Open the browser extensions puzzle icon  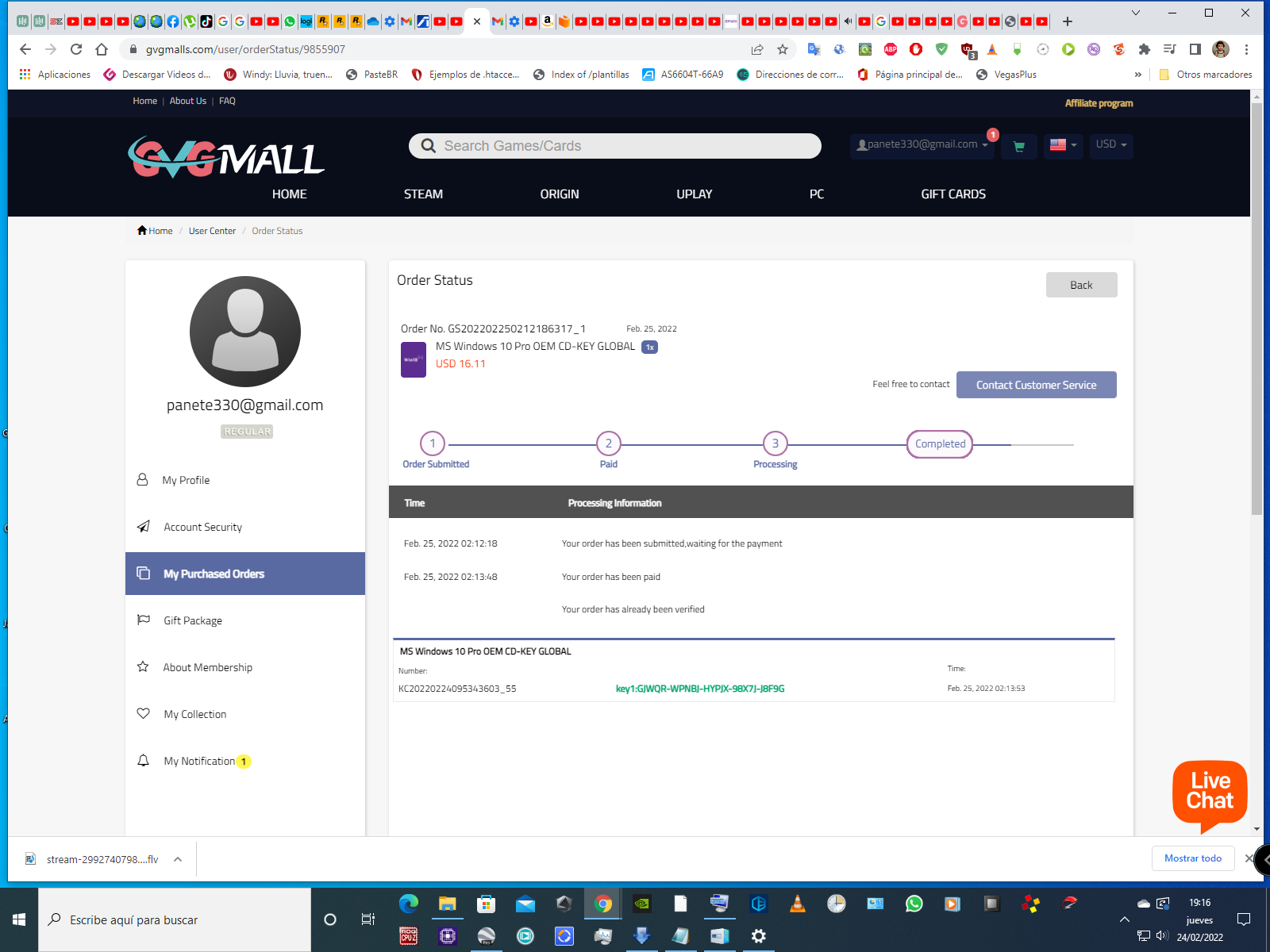pyautogui.click(x=1144, y=49)
